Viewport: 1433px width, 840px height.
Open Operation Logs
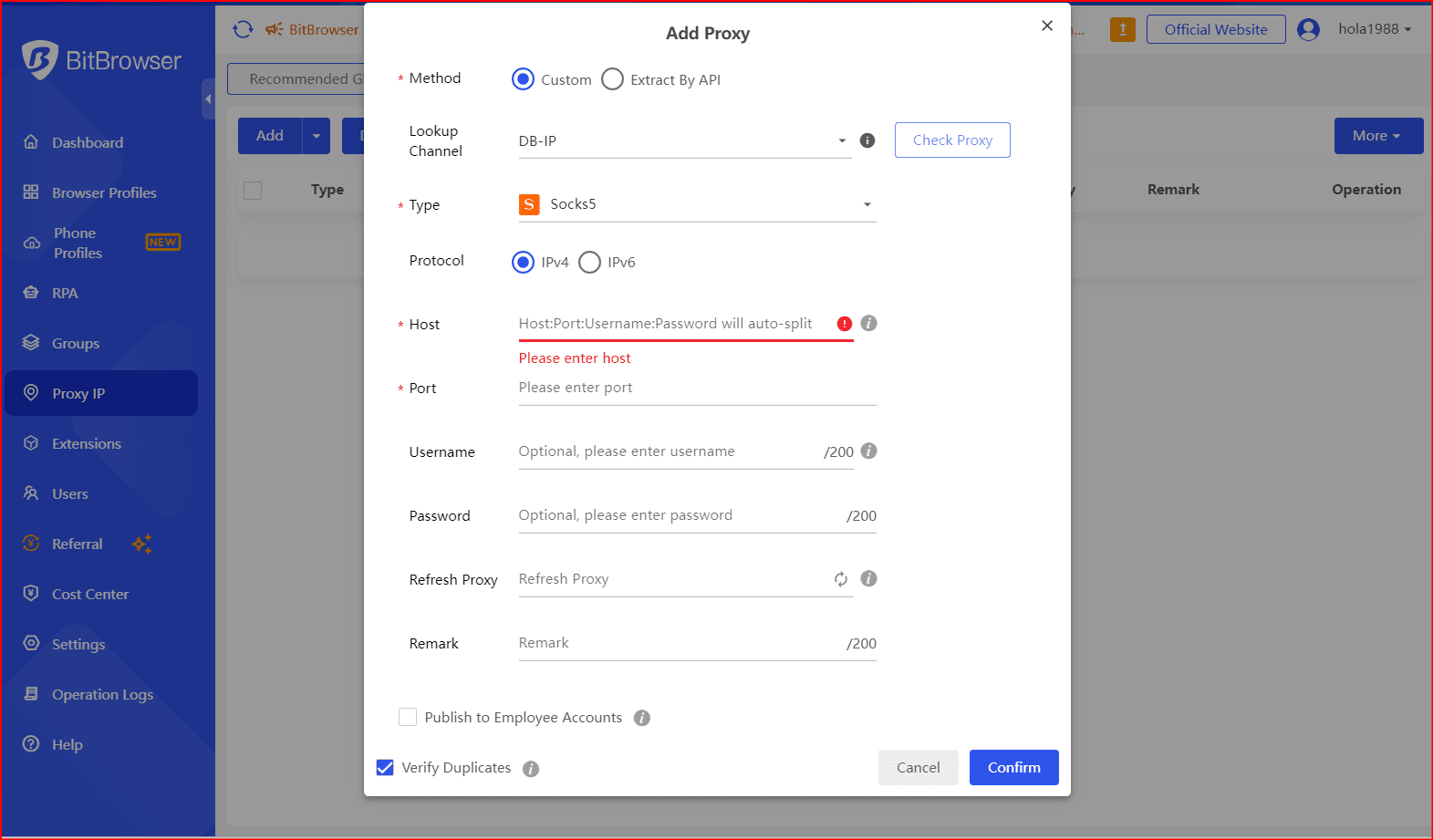[x=101, y=694]
